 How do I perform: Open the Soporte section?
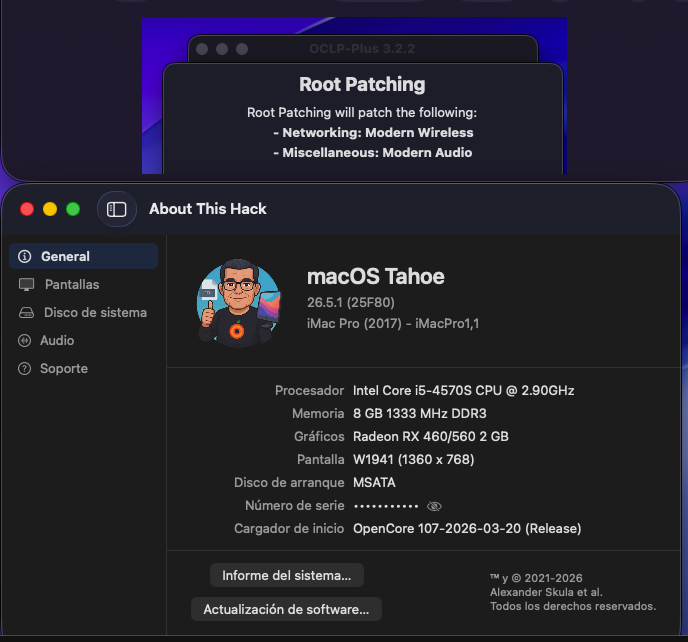(x=83, y=369)
